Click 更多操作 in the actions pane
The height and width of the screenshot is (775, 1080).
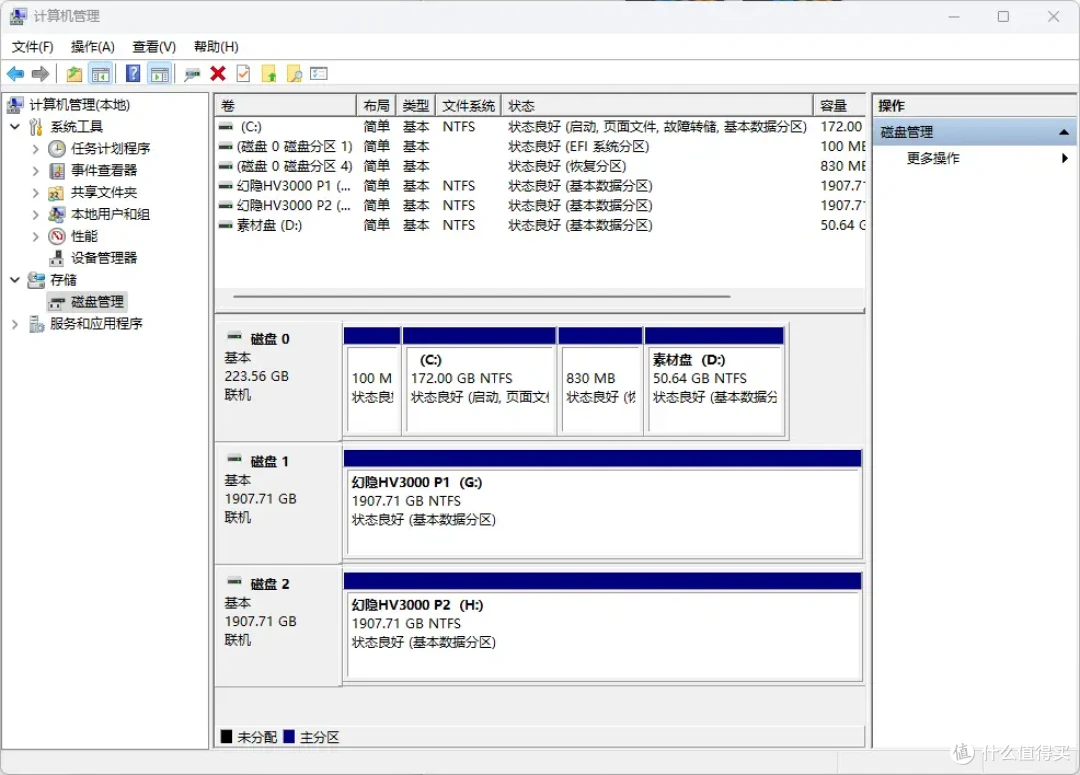click(932, 158)
